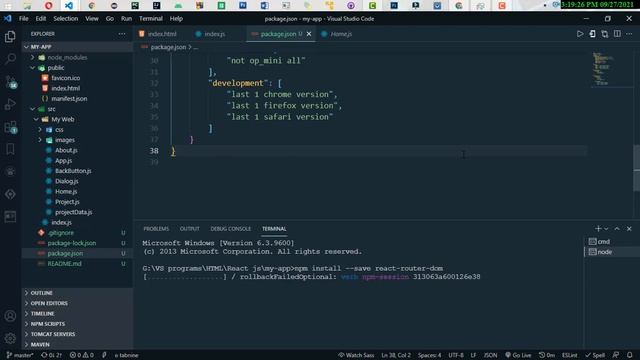Switch to the PROBLEMS panel tab
Image resolution: width=640 pixels, height=360 pixels.
pyautogui.click(x=156, y=229)
